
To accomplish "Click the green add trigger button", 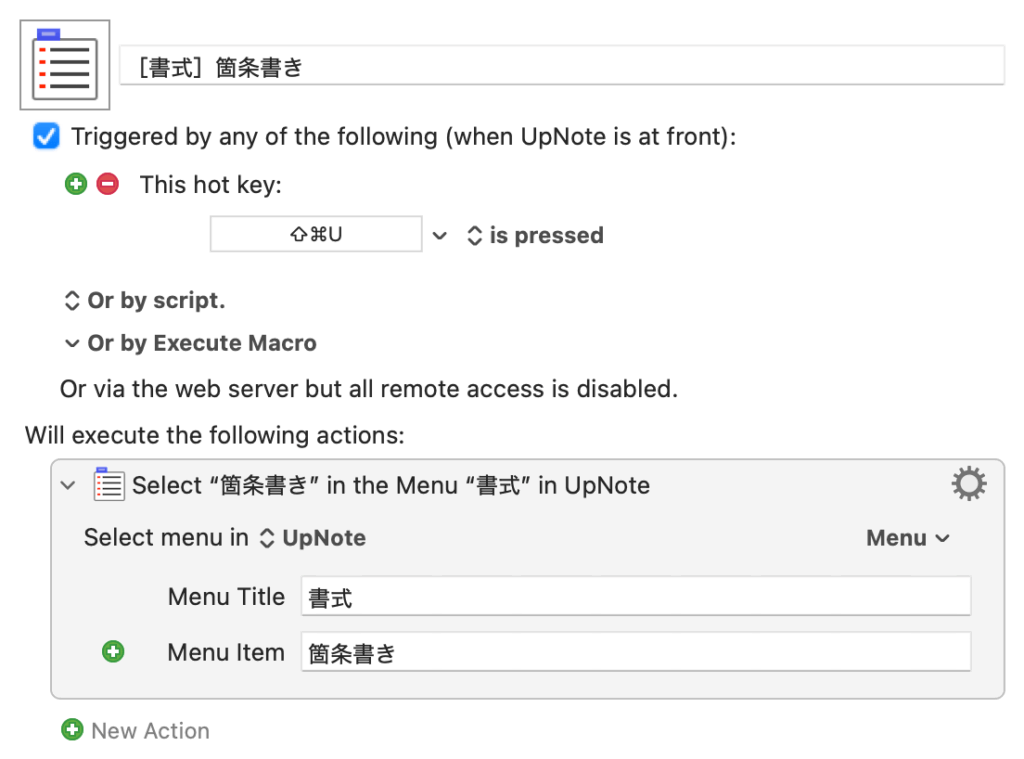I will (76, 184).
